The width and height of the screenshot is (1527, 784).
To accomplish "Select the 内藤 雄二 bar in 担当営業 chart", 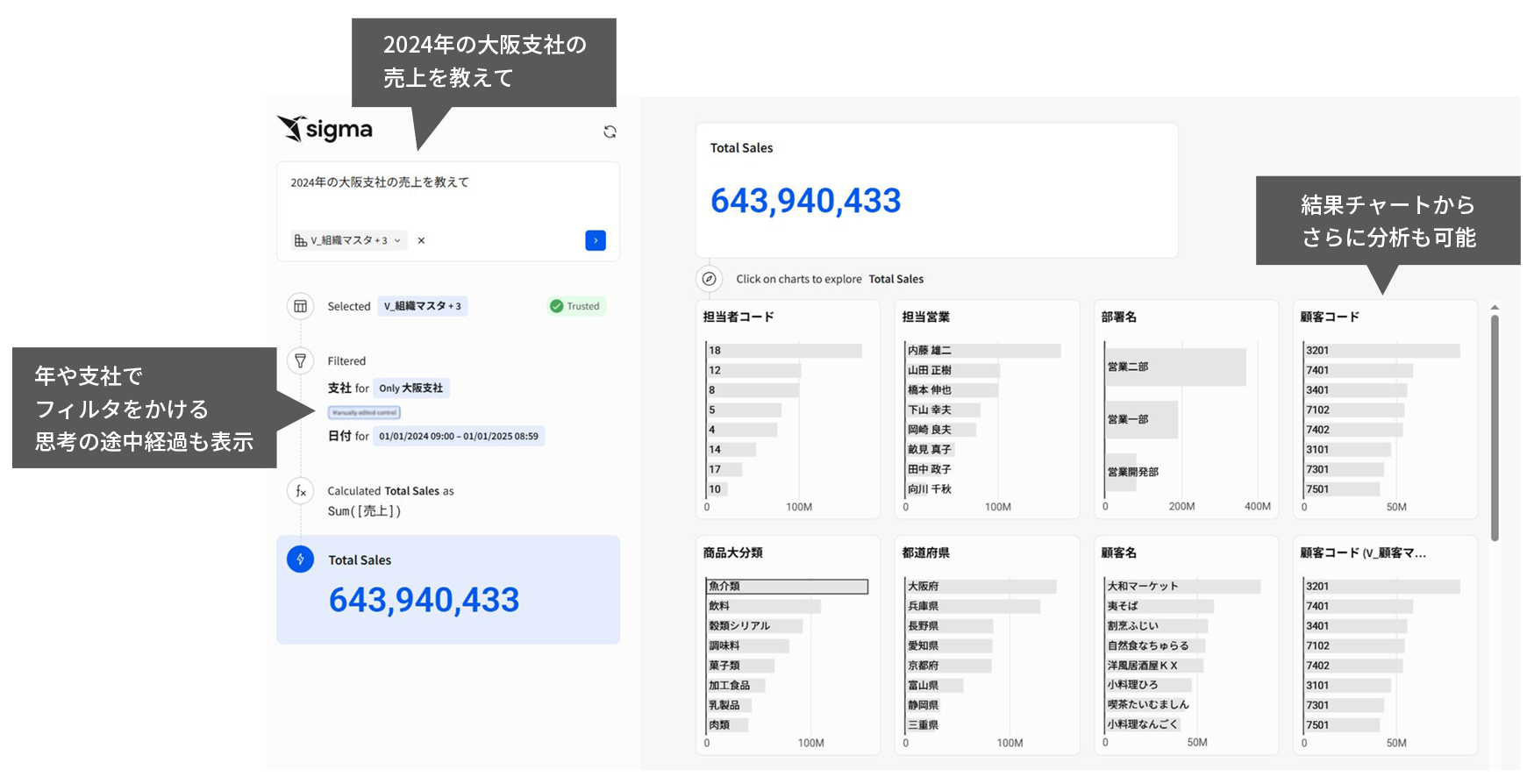I will [x=982, y=350].
